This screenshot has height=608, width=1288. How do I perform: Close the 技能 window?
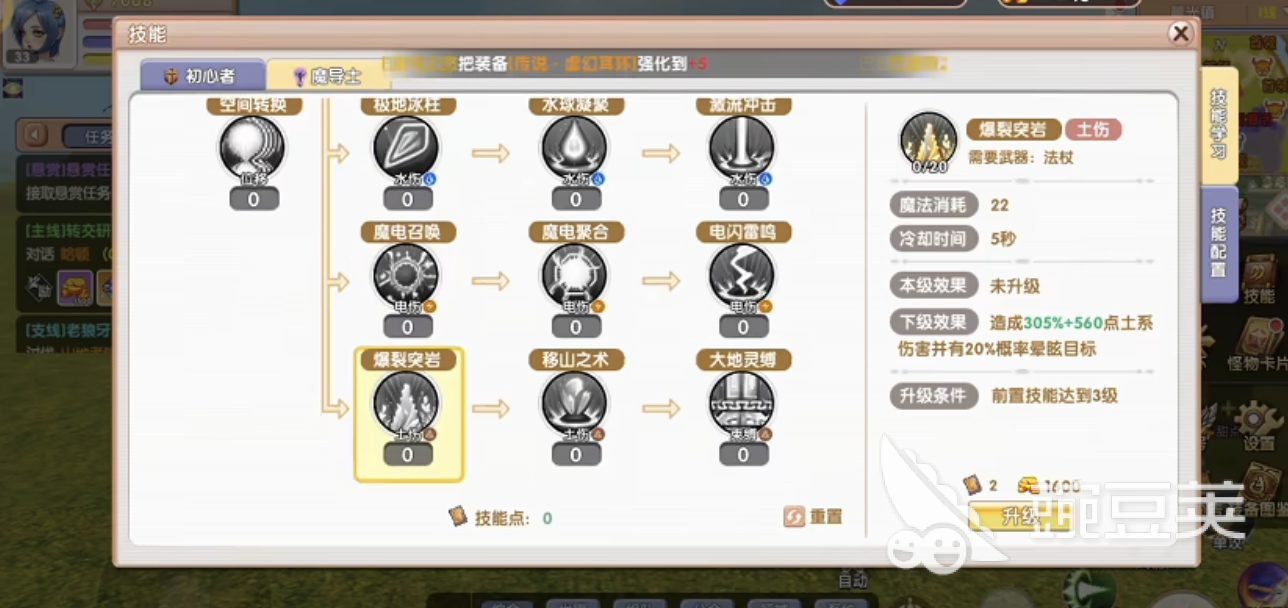[1180, 34]
